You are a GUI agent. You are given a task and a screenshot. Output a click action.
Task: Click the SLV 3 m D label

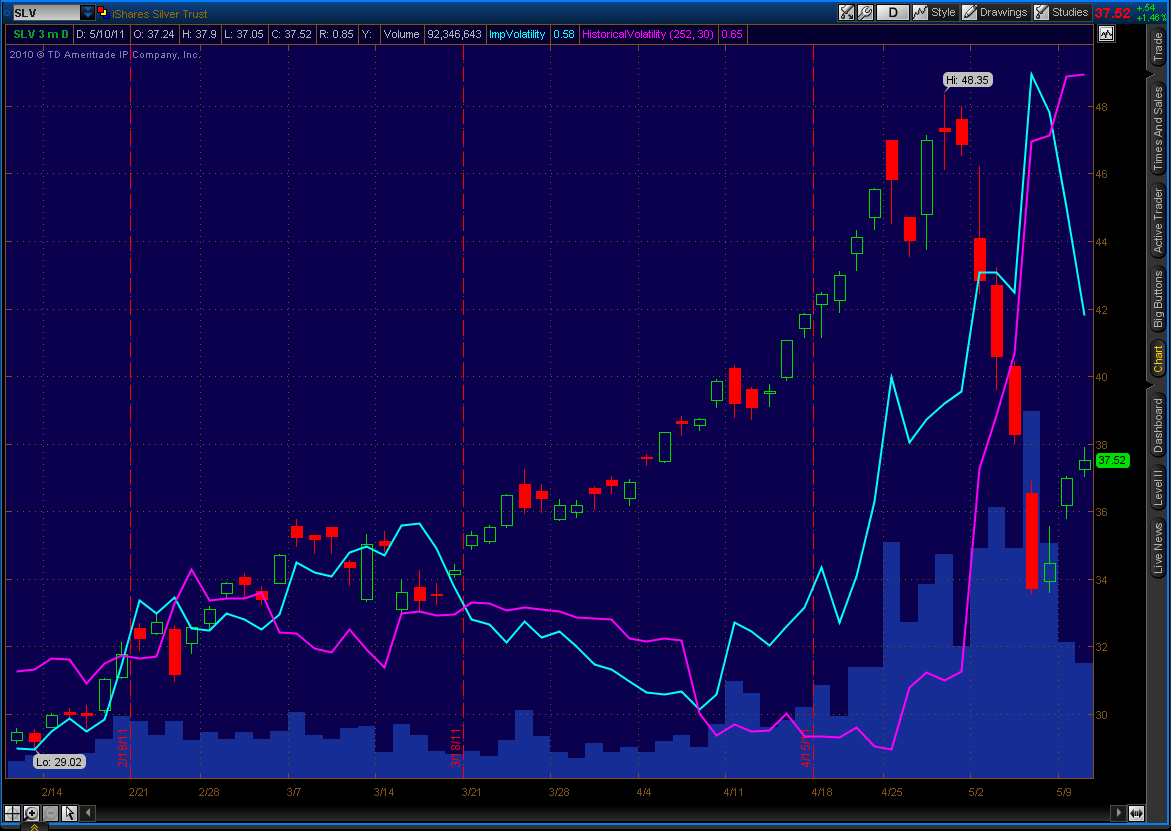click(41, 34)
